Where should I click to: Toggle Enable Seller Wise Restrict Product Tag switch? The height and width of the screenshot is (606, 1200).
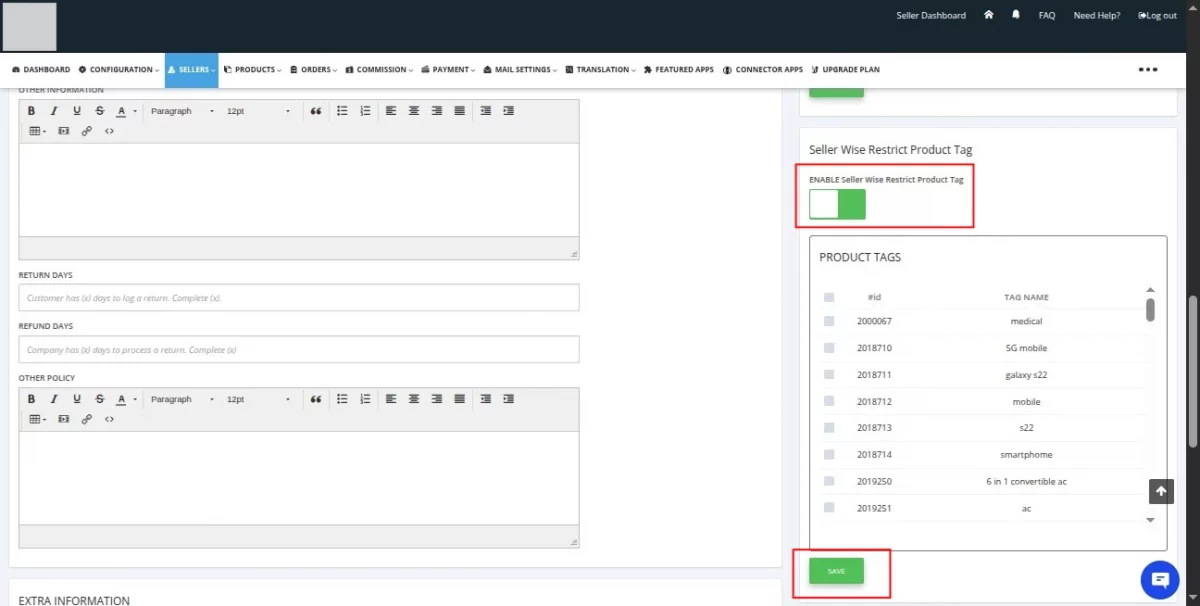pos(837,204)
